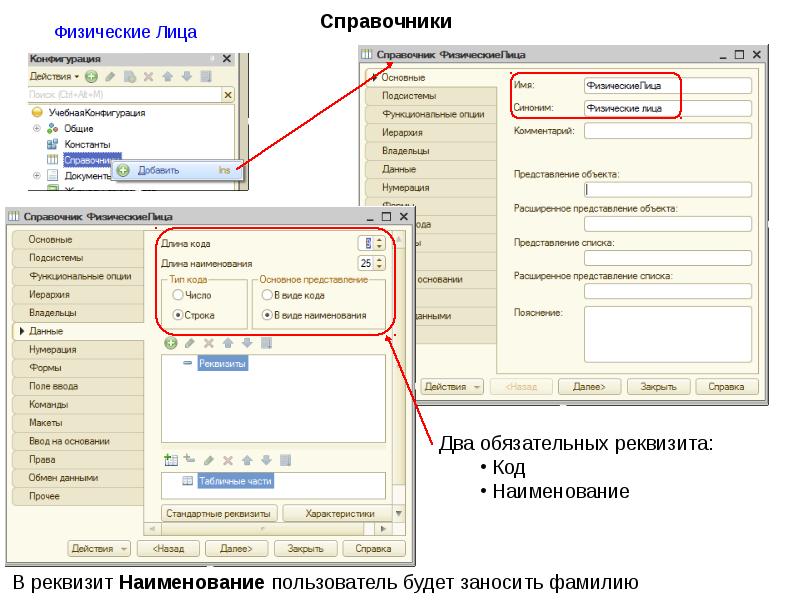
Task: Select the Строка code type radio
Action: (x=177, y=315)
